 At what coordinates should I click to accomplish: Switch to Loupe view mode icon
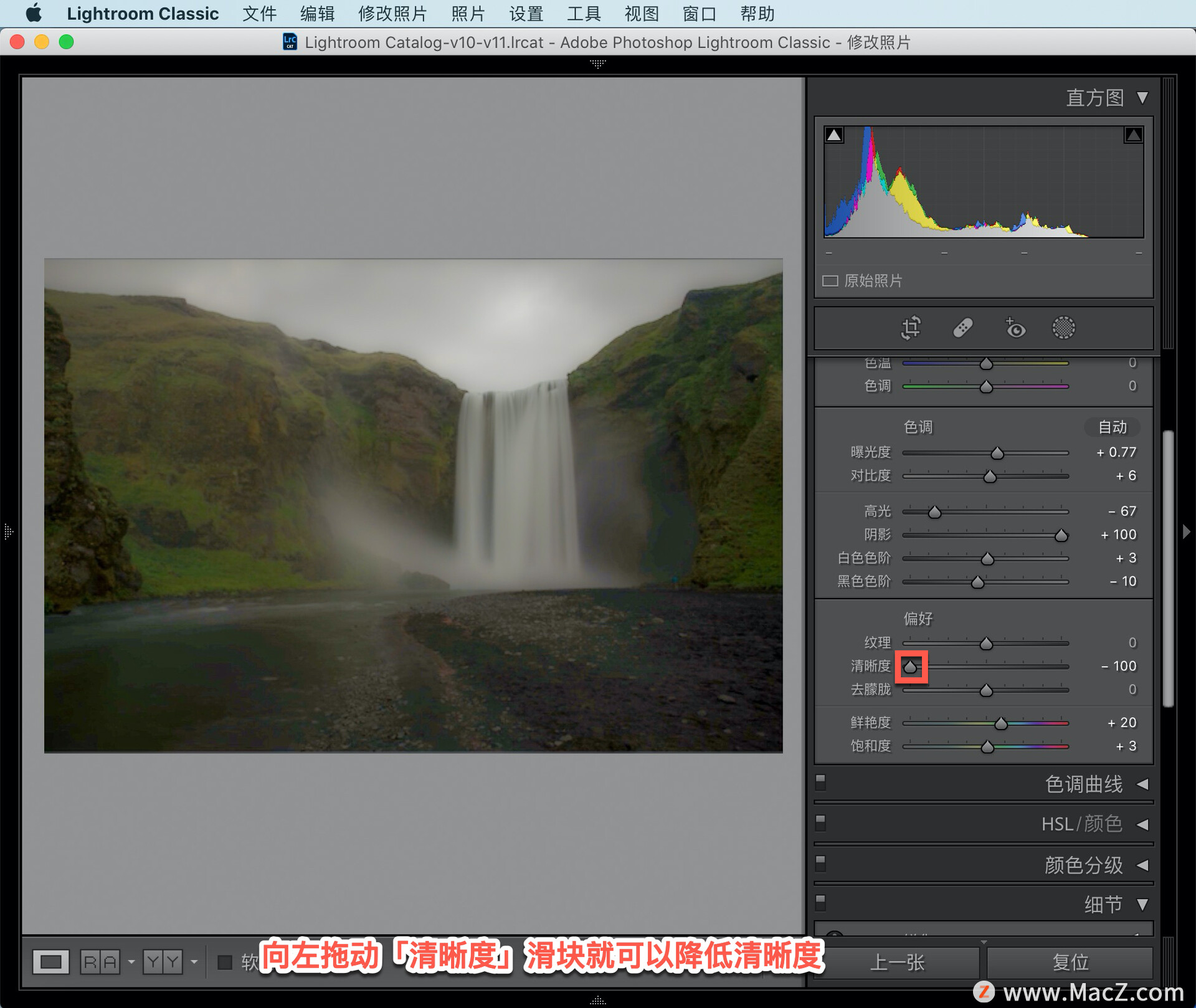(x=51, y=962)
